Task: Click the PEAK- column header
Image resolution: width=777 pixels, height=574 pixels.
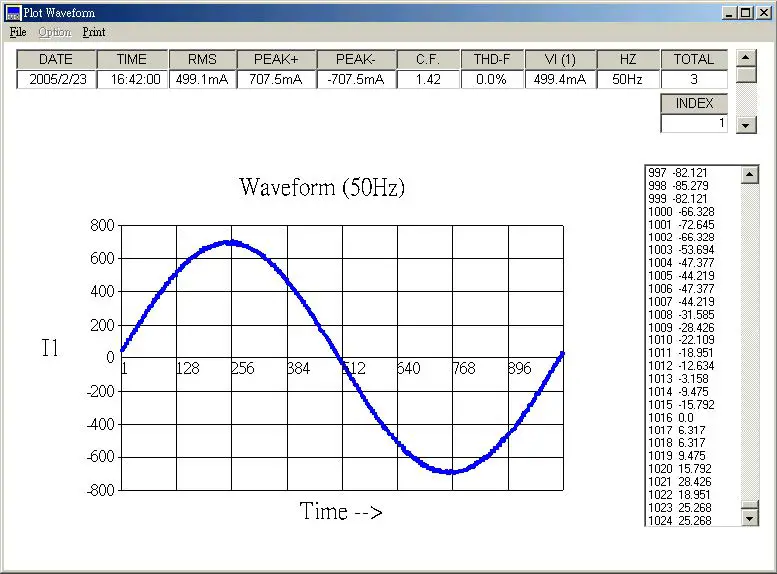Action: 356,59
